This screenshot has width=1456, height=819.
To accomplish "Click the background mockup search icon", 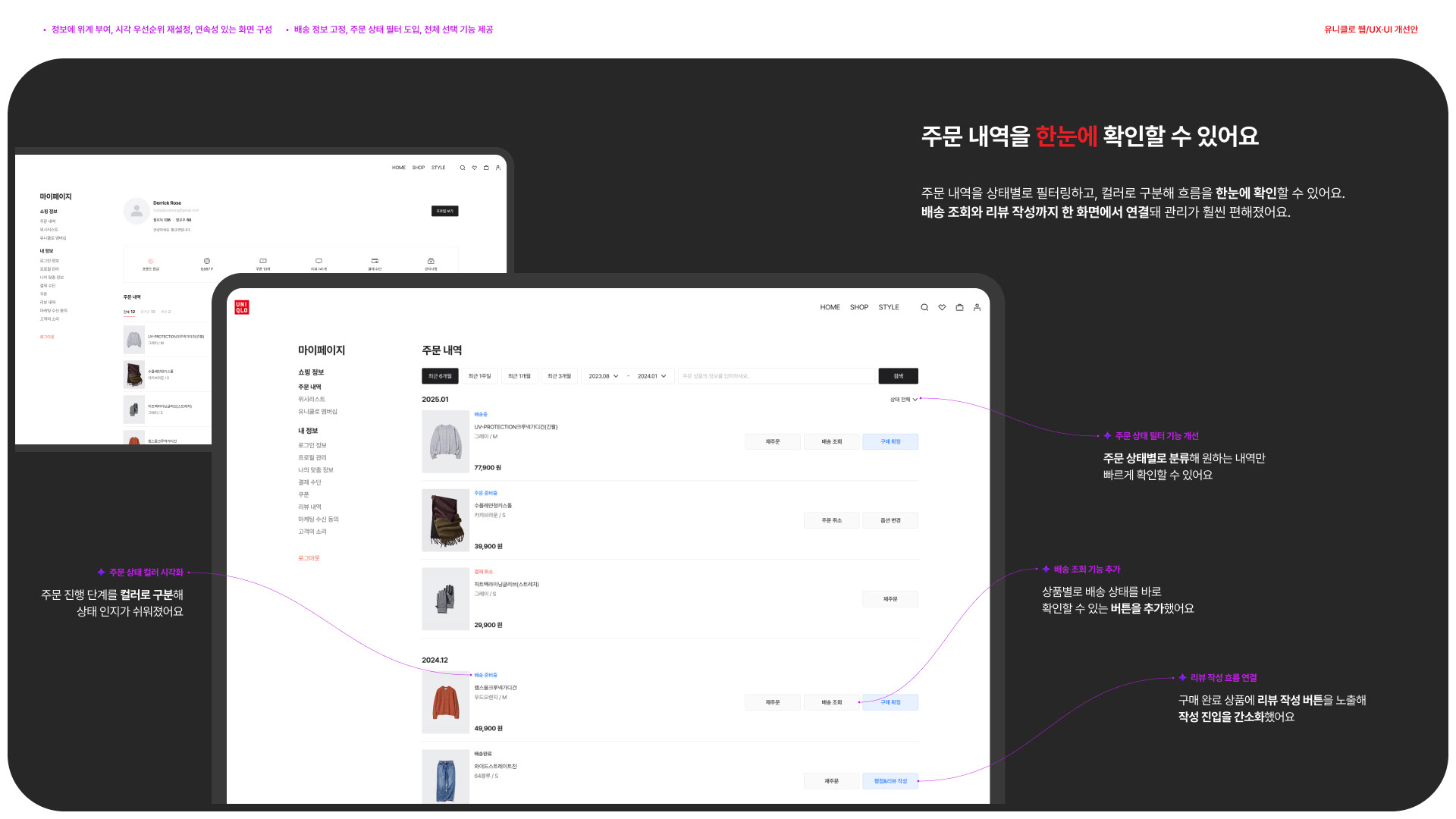I will (x=462, y=168).
